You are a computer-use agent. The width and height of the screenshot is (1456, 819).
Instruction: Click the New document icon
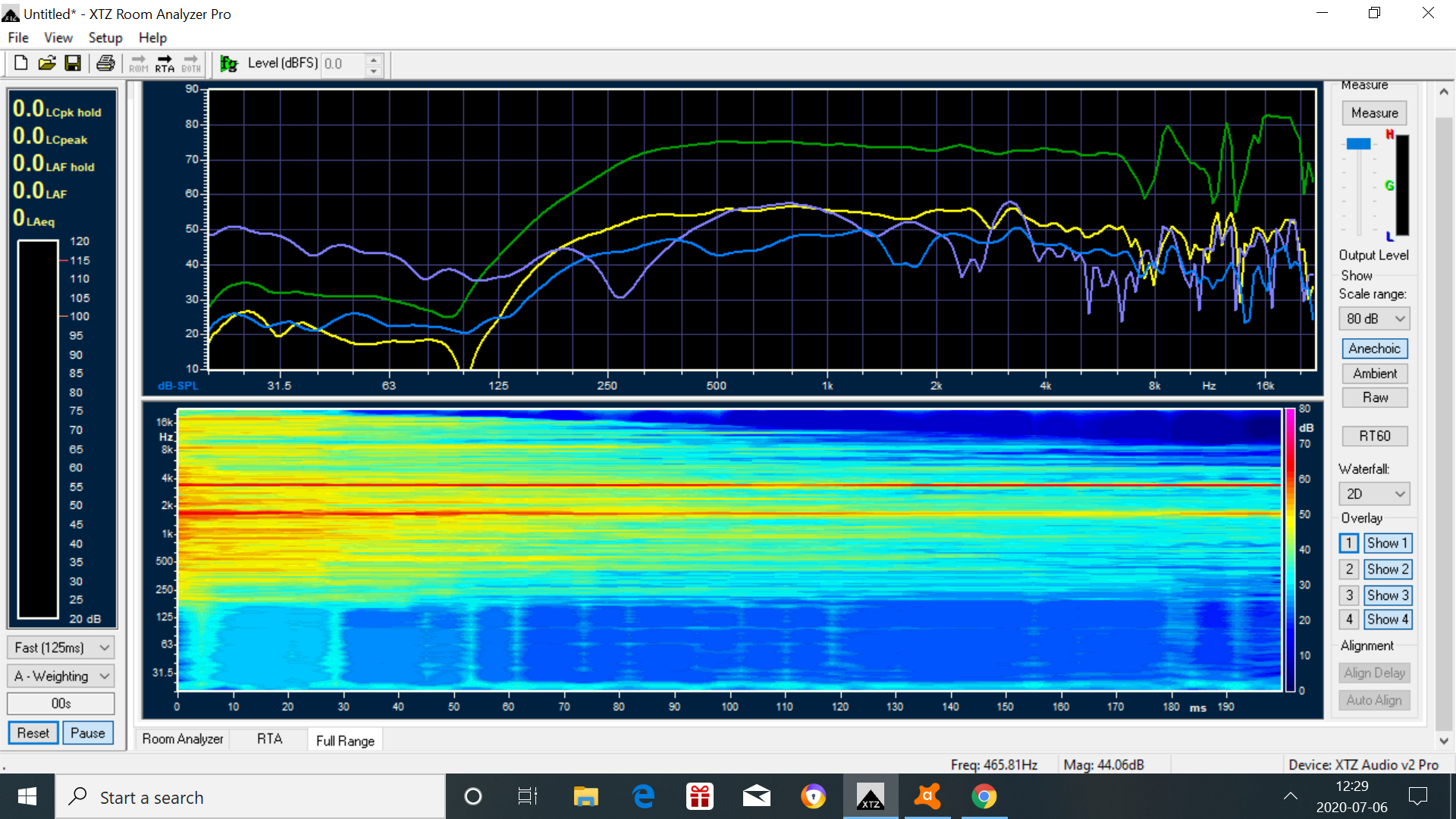tap(21, 64)
